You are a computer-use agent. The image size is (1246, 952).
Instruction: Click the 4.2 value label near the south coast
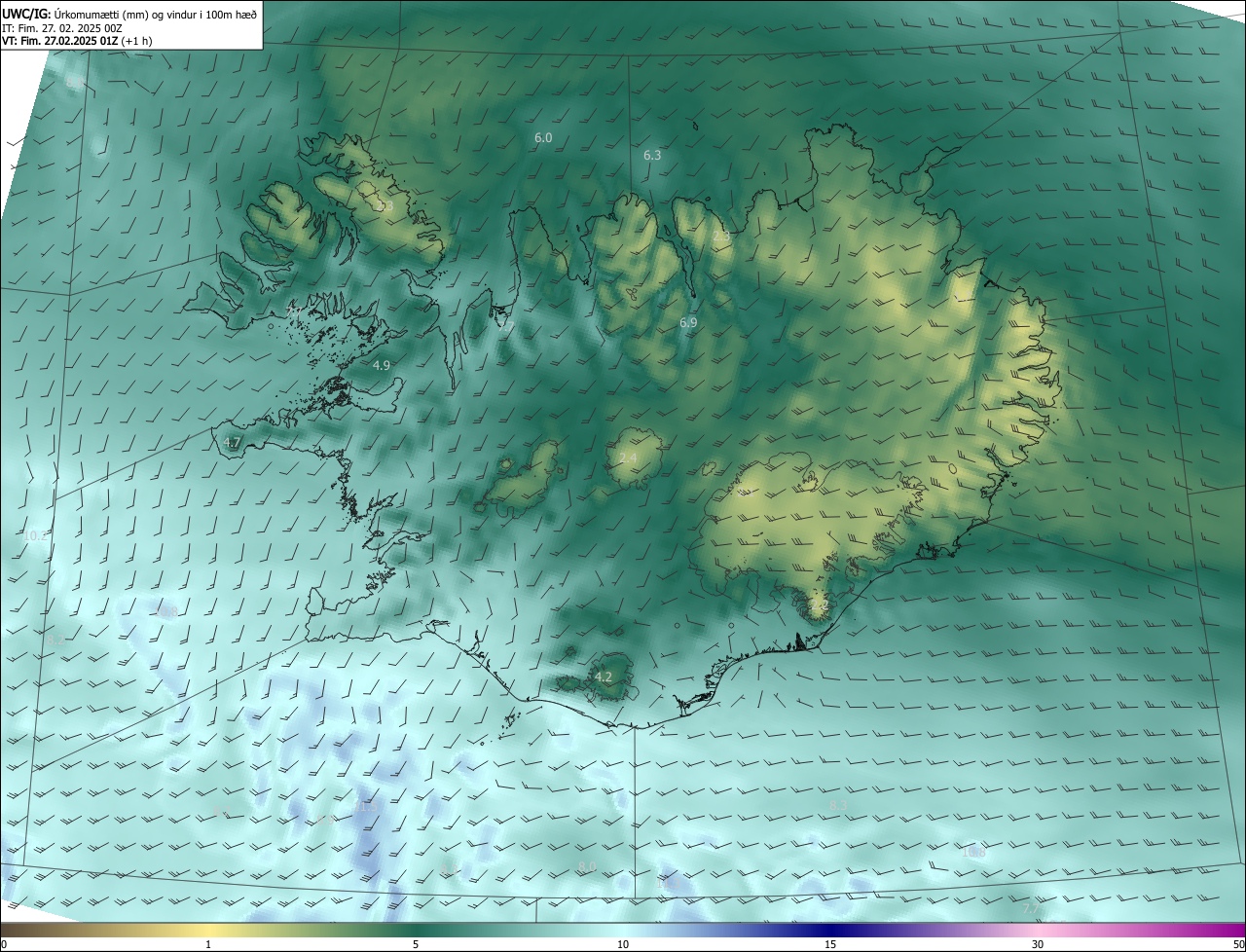point(603,677)
